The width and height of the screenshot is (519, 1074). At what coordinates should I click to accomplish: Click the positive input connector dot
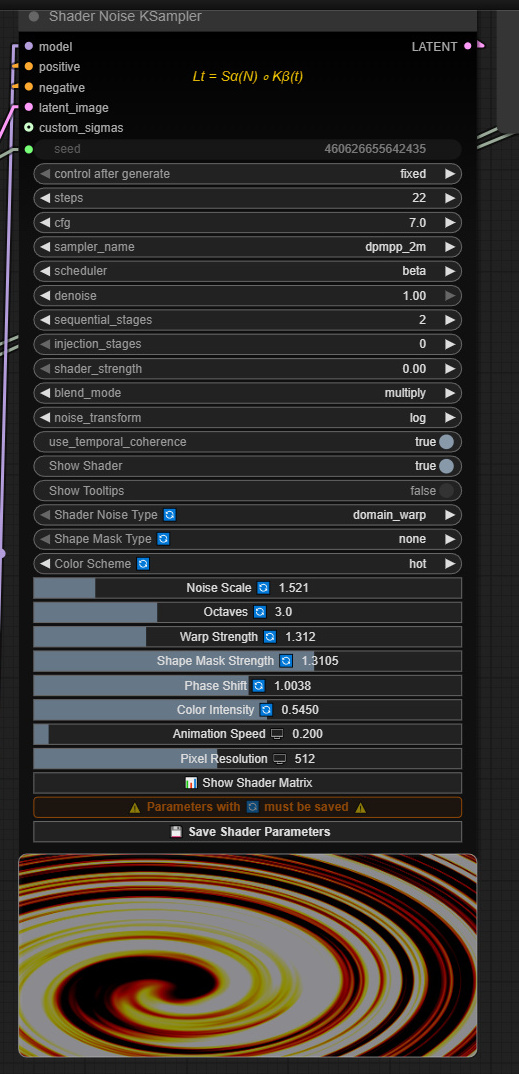pos(28,66)
